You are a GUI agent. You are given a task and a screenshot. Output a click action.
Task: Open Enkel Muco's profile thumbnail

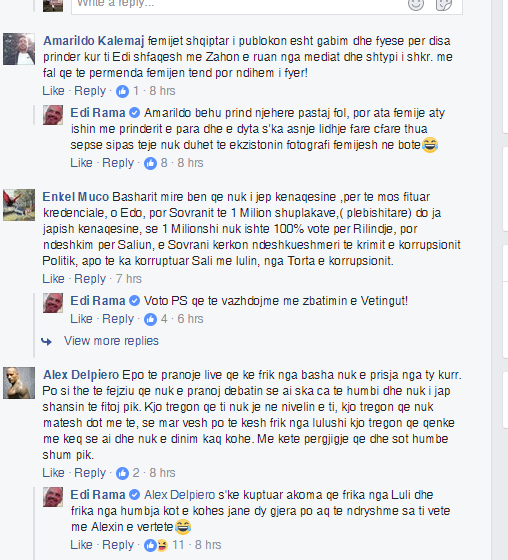click(x=19, y=205)
